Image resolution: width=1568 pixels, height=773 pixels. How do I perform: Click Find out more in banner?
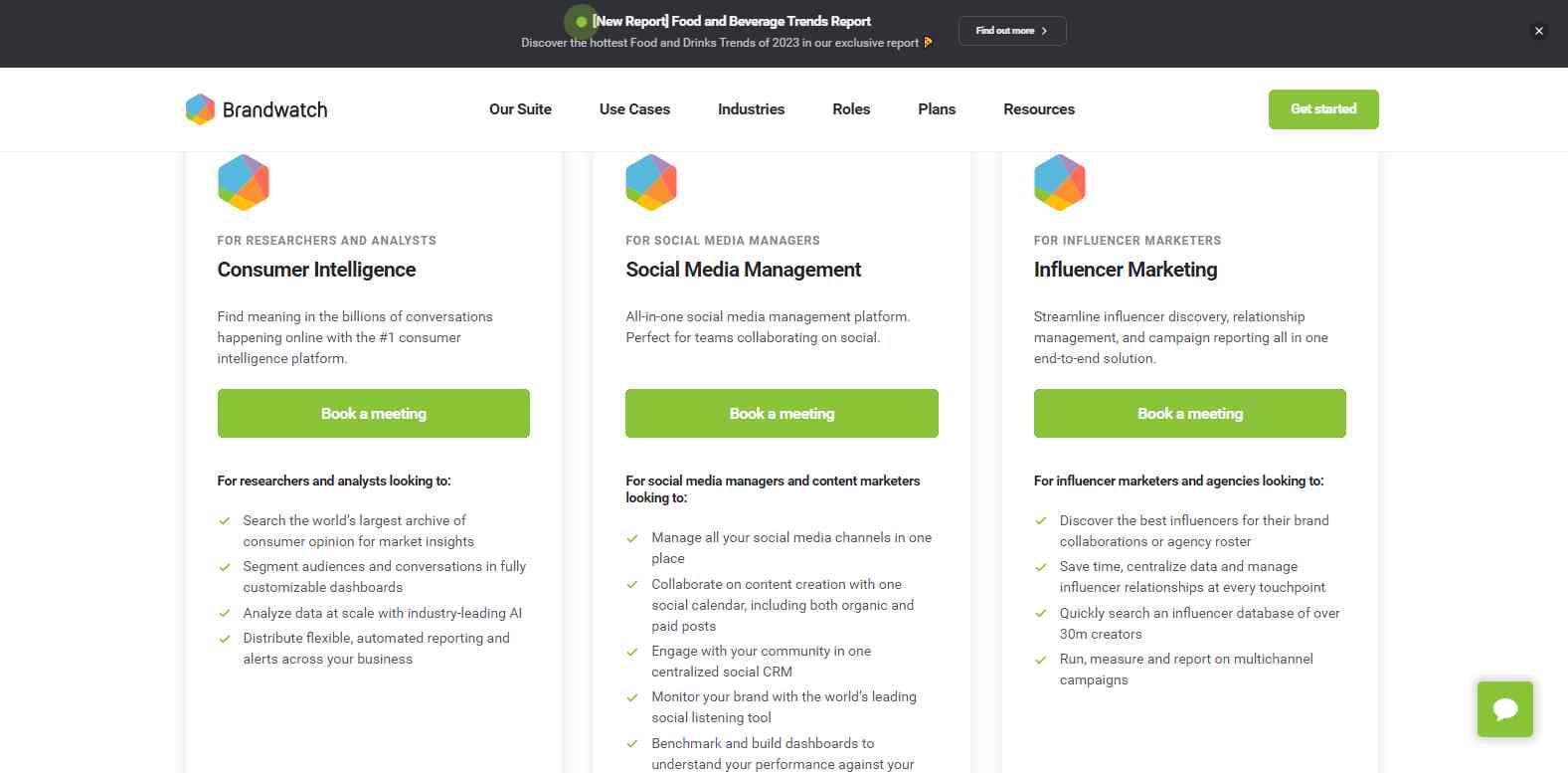(1012, 31)
